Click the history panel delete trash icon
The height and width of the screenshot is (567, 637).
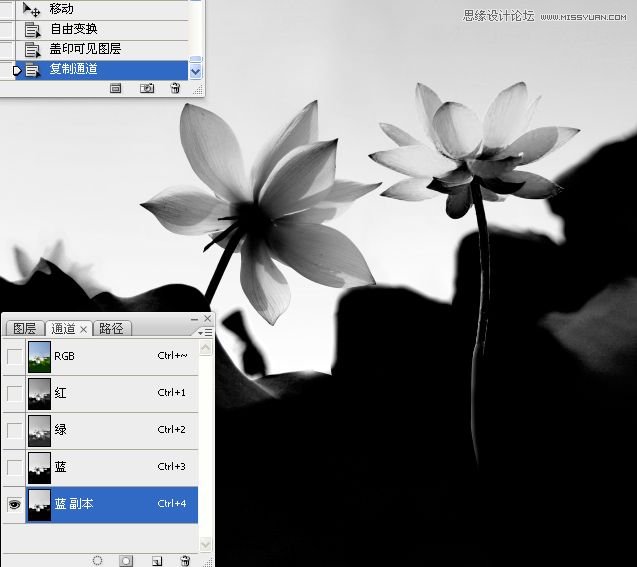[x=175, y=88]
